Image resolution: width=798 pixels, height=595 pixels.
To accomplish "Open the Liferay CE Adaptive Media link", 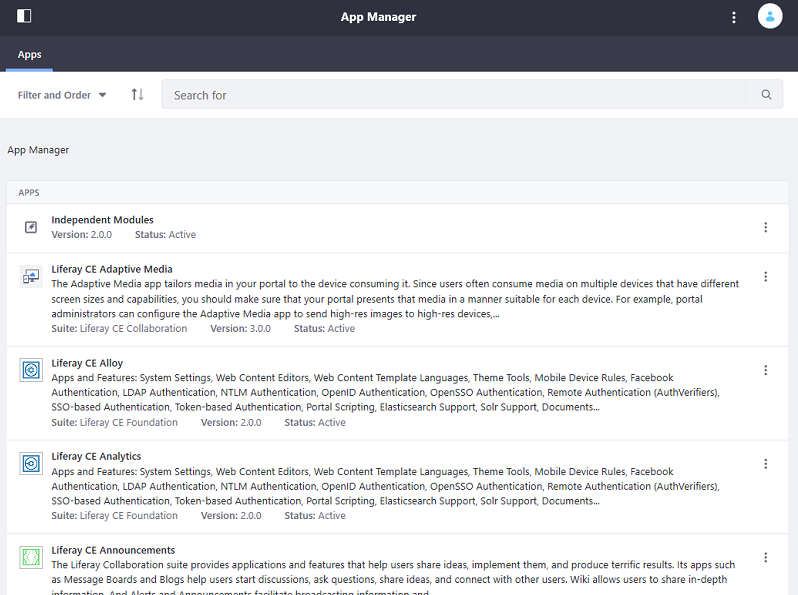I will (112, 269).
